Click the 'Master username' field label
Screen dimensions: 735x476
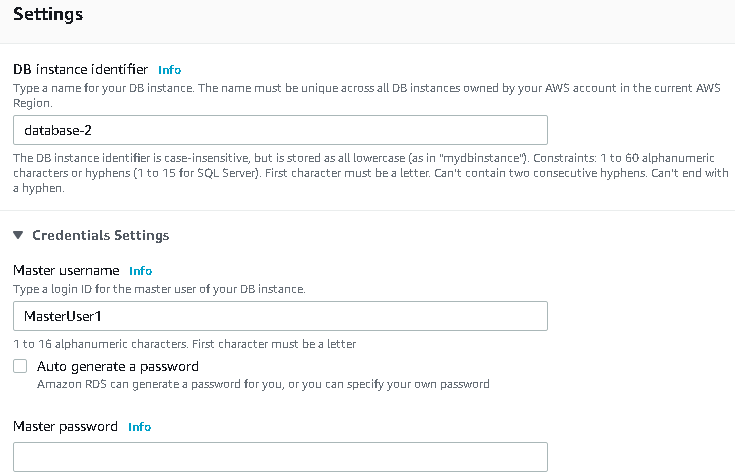coord(66,271)
